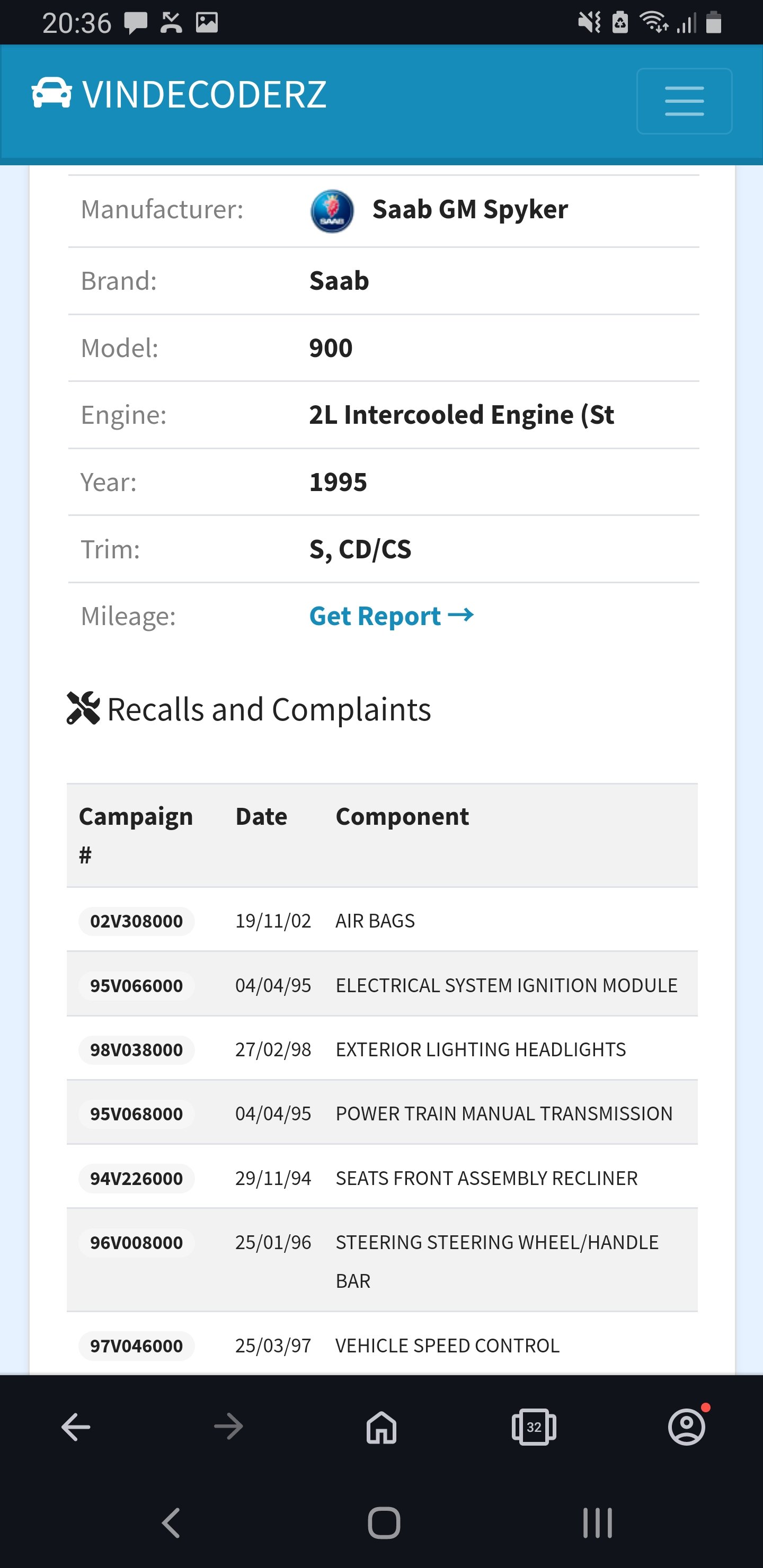Open the hamburger navigation menu
The width and height of the screenshot is (763, 1568).
tap(684, 101)
